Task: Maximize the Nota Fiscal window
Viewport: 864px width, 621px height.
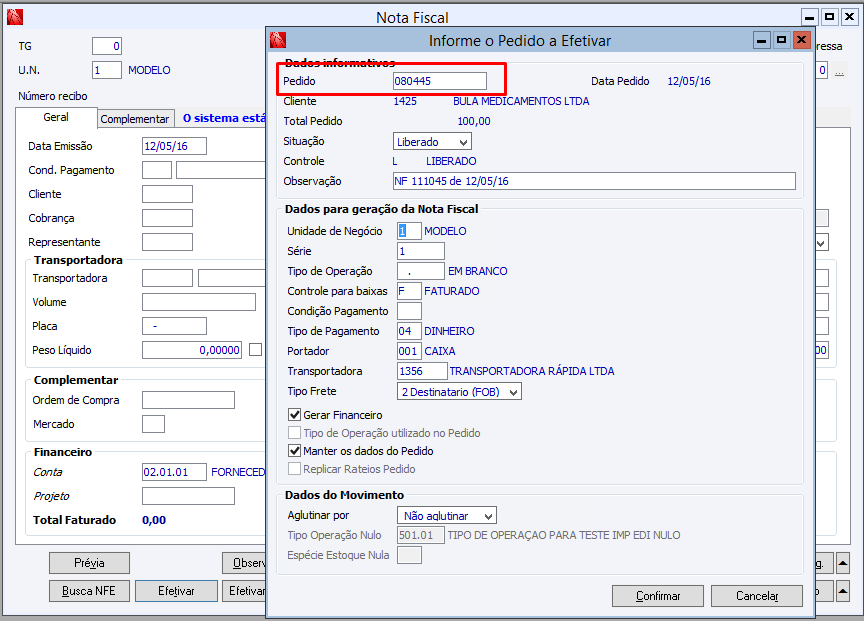Action: (829, 17)
